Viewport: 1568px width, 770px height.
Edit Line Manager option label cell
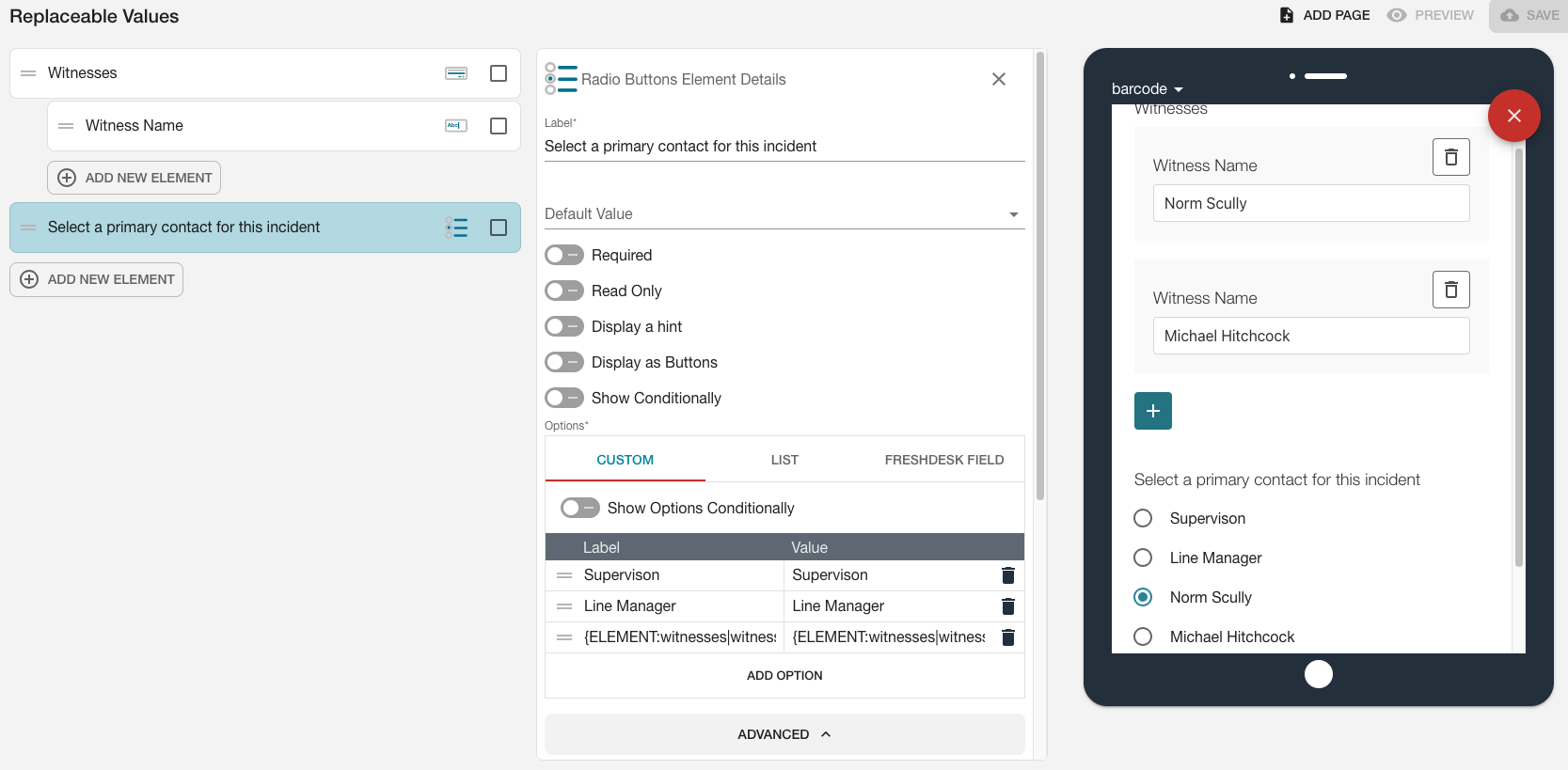point(679,606)
